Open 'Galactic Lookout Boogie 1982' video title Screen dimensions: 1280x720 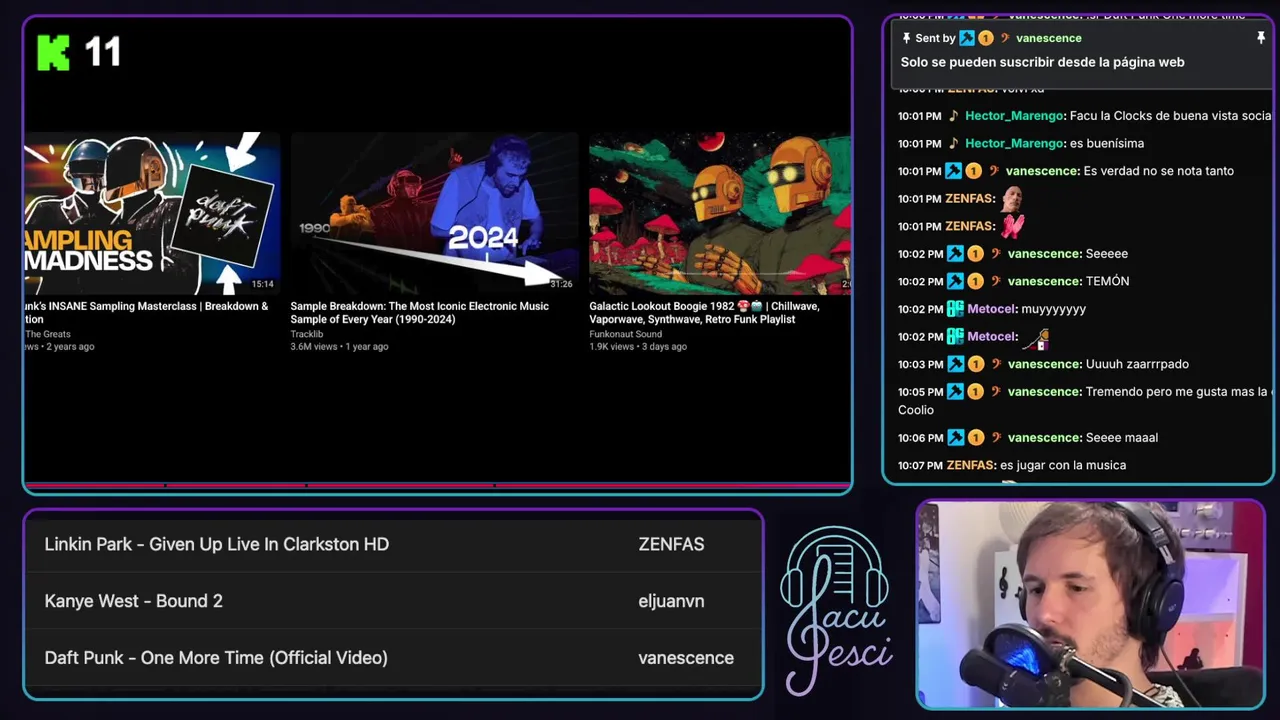[x=704, y=313]
